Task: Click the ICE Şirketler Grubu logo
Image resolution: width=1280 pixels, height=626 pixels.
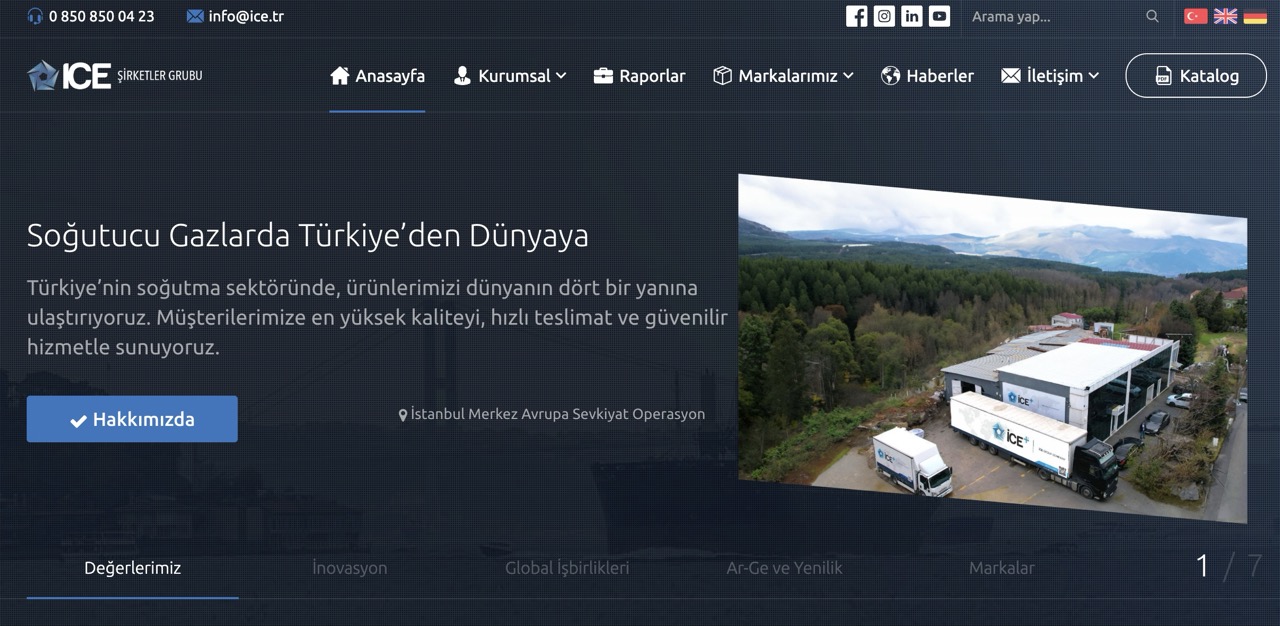Action: coord(113,74)
